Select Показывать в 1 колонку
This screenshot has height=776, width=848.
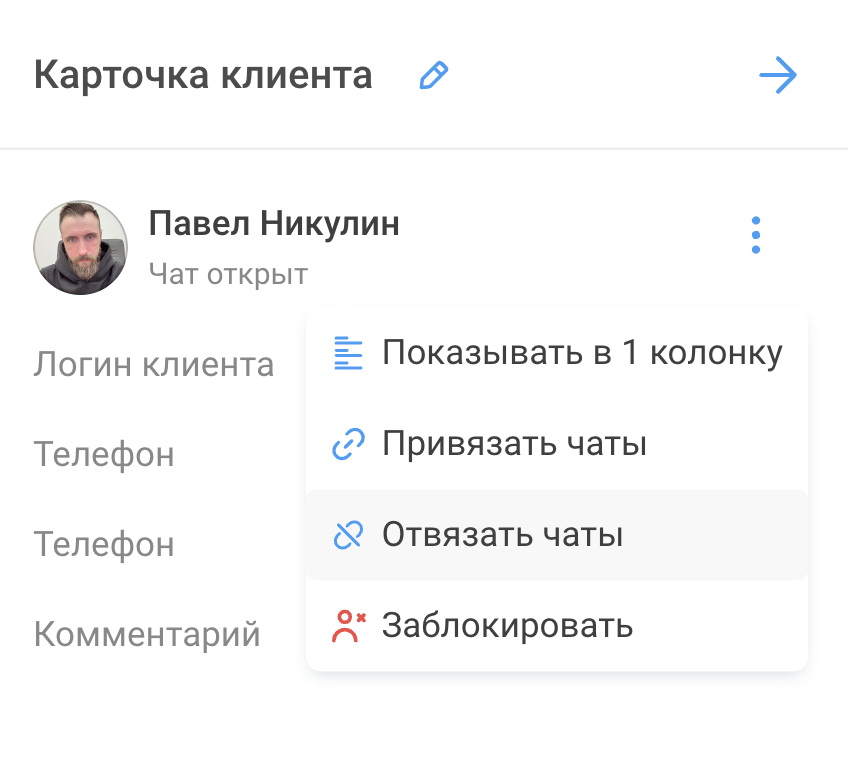click(557, 353)
